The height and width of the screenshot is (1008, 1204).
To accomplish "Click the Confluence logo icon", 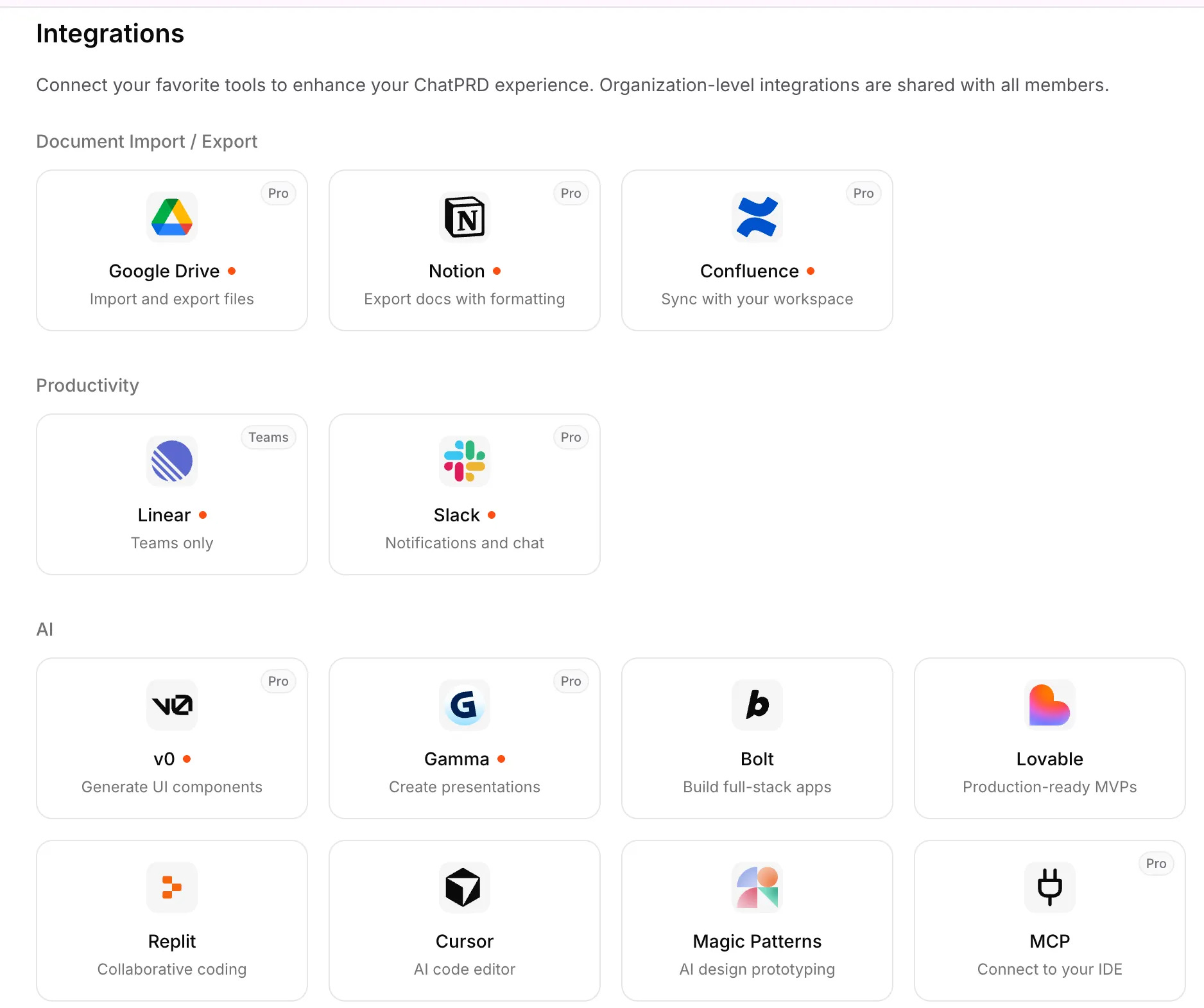I will tap(757, 217).
